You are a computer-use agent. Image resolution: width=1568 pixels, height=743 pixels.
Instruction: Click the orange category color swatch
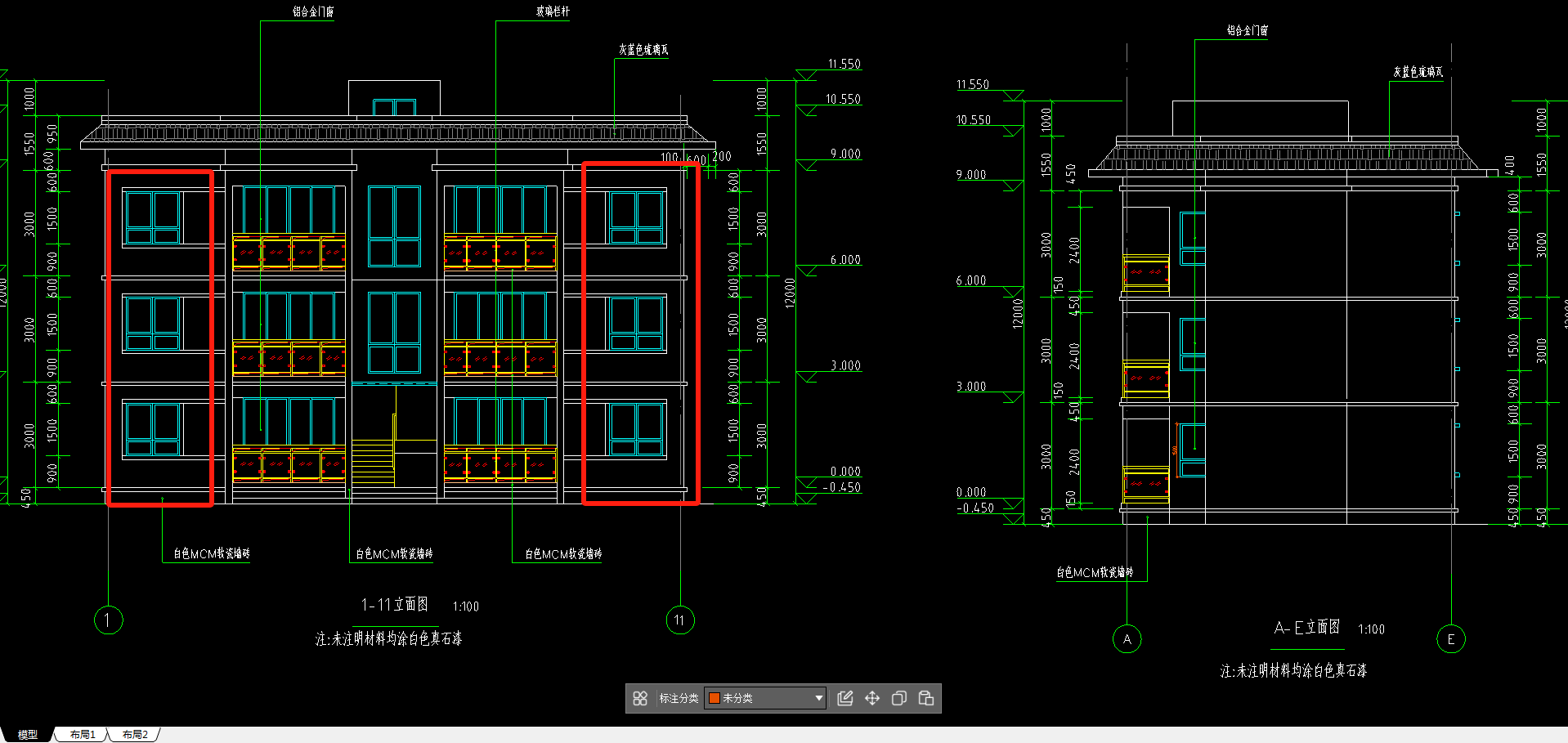coord(714,698)
